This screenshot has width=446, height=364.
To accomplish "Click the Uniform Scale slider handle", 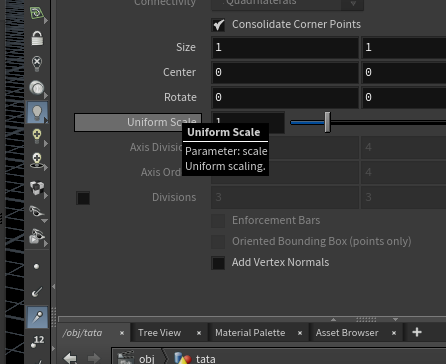I will 328,122.
